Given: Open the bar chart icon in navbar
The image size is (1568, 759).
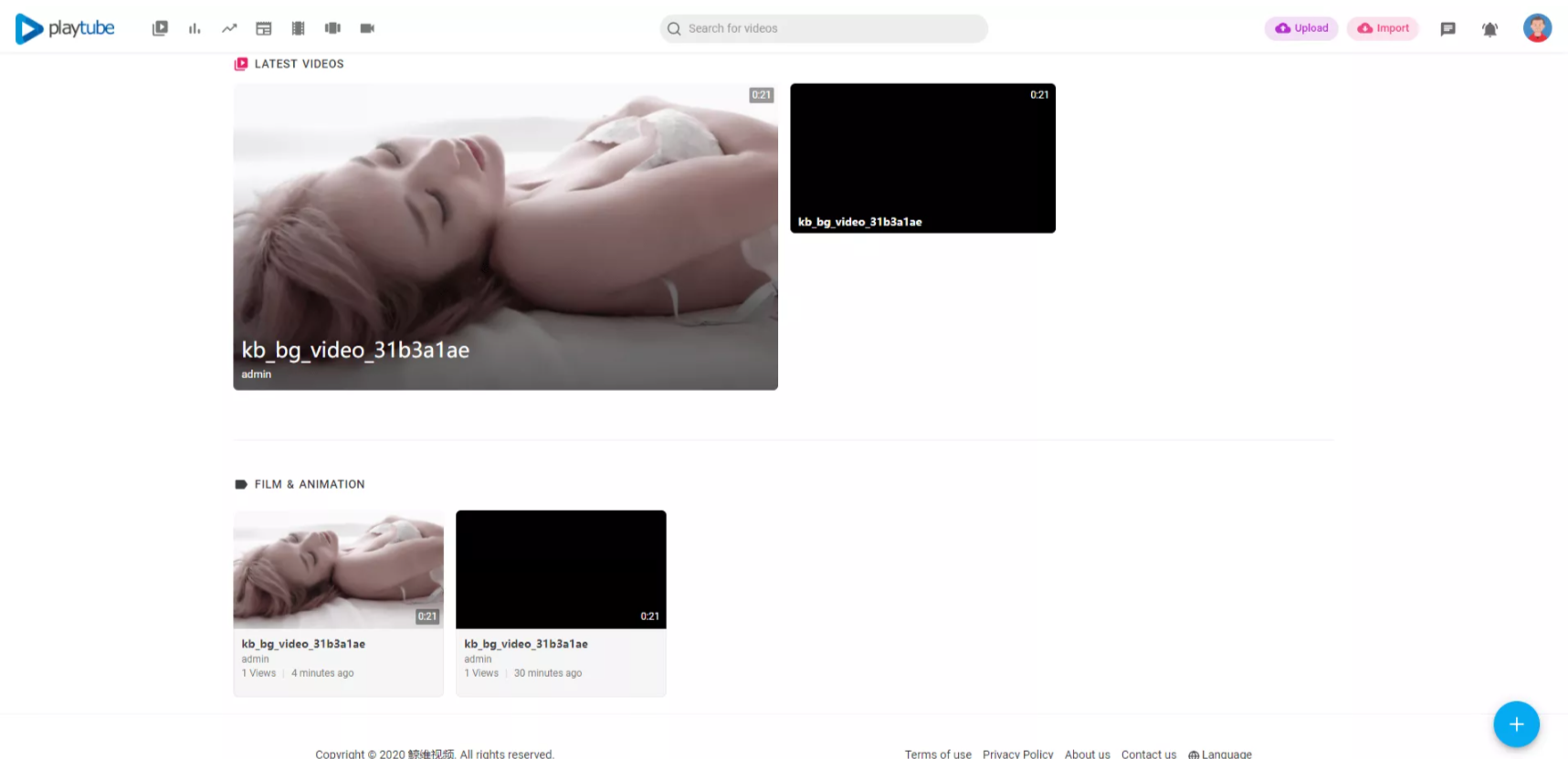Looking at the screenshot, I should [x=195, y=28].
